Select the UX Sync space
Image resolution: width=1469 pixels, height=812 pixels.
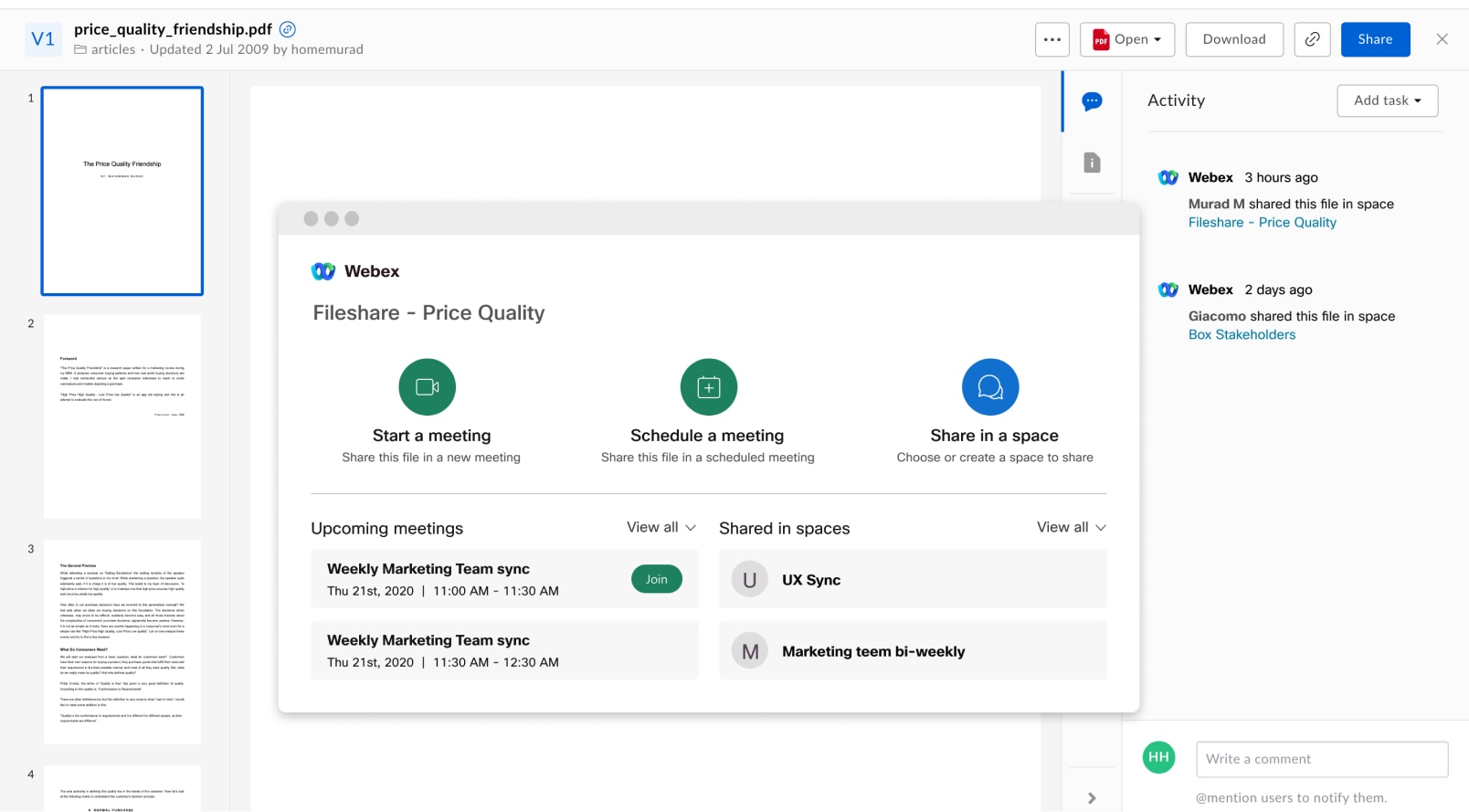(x=913, y=579)
